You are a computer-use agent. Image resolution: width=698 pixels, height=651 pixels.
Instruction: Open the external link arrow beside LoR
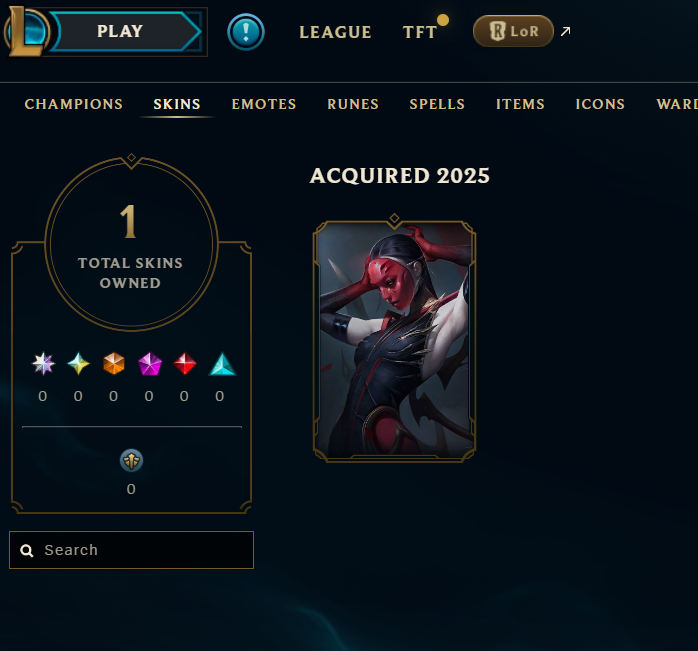[x=565, y=31]
